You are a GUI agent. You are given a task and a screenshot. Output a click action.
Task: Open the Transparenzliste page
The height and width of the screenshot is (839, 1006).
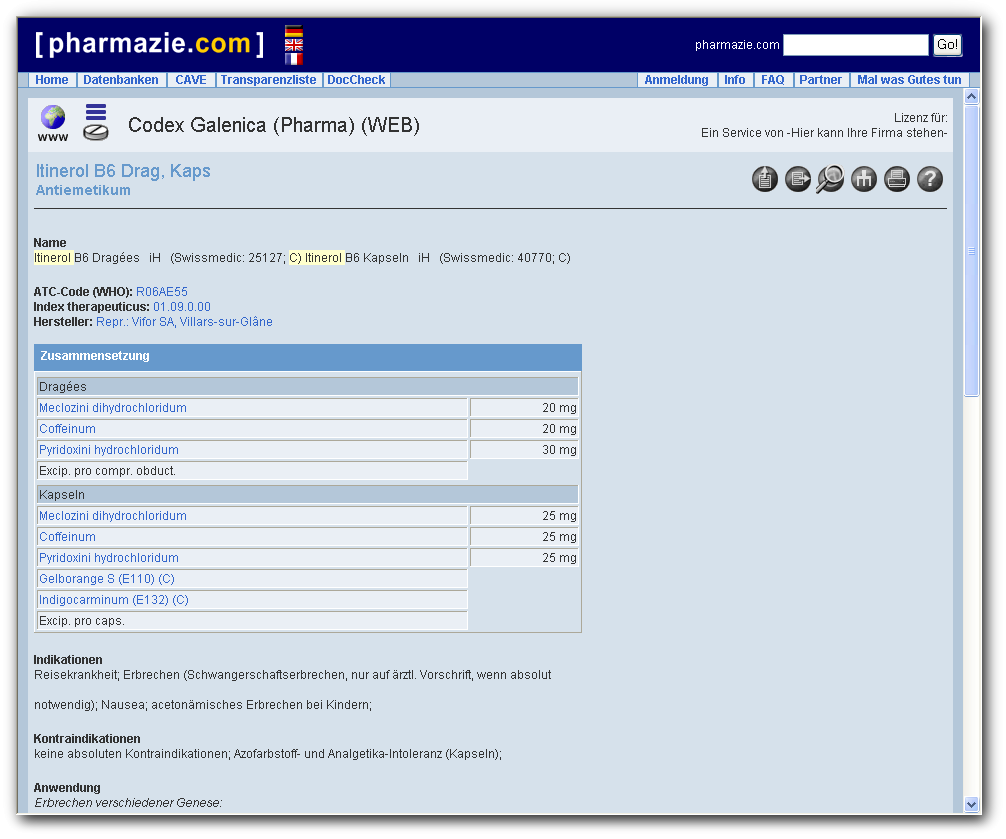point(266,80)
